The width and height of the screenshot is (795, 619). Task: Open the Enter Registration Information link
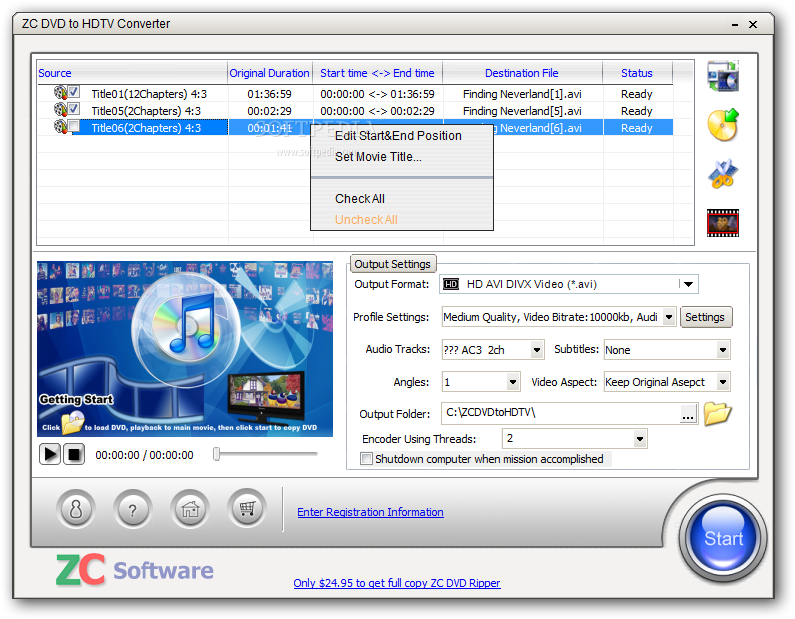[x=370, y=512]
